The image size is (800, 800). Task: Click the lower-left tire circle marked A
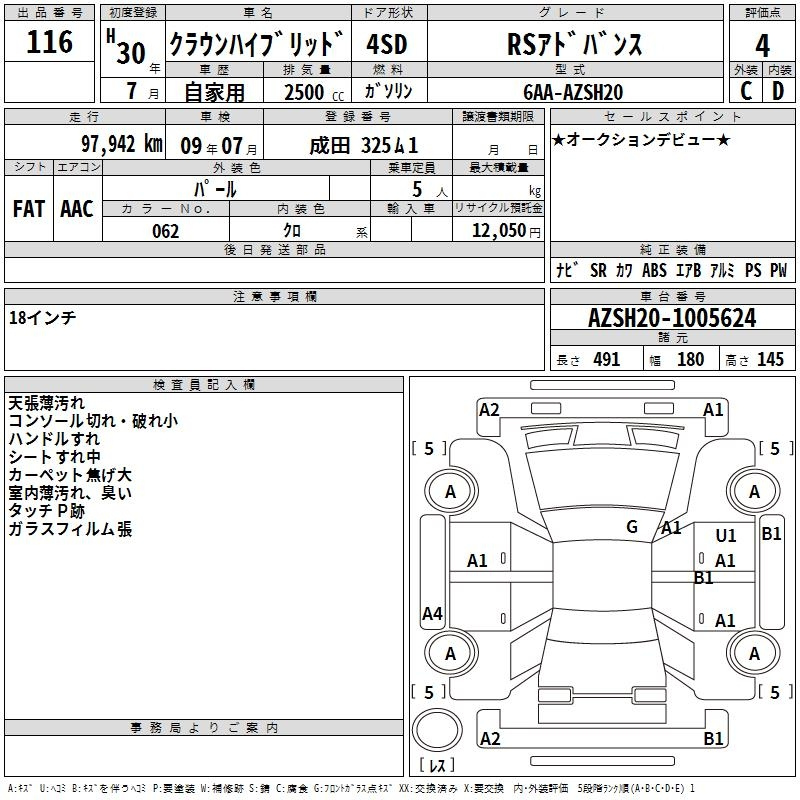[x=450, y=653]
